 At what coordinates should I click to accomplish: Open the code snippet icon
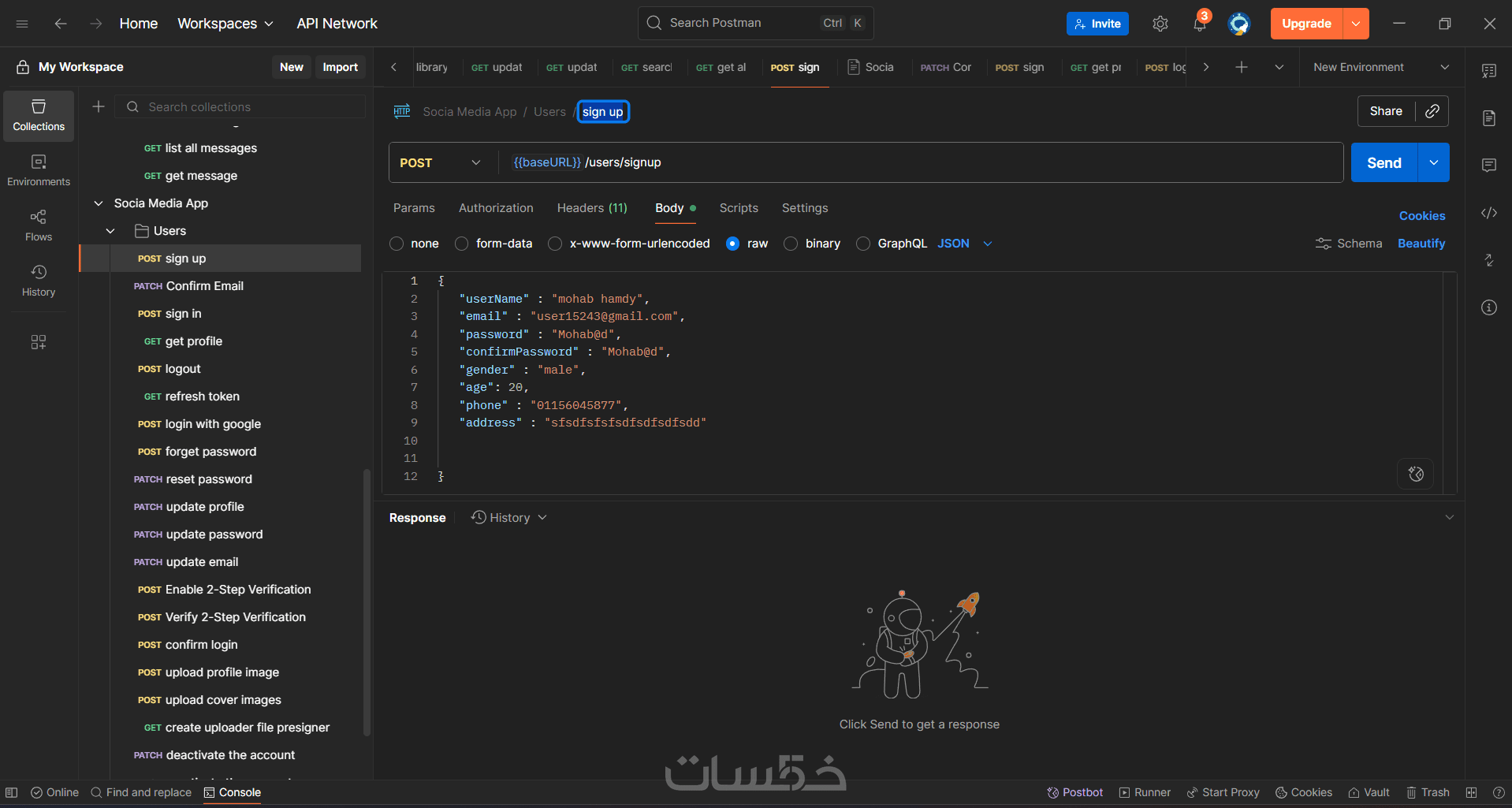tap(1489, 213)
